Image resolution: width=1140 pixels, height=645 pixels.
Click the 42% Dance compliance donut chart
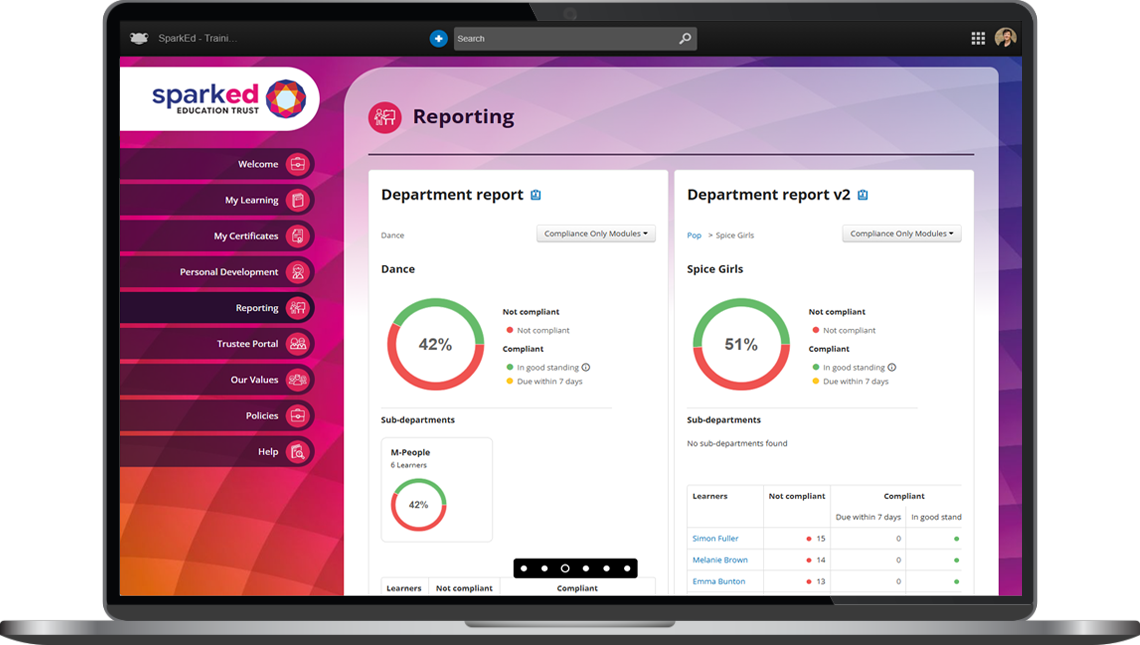point(436,344)
